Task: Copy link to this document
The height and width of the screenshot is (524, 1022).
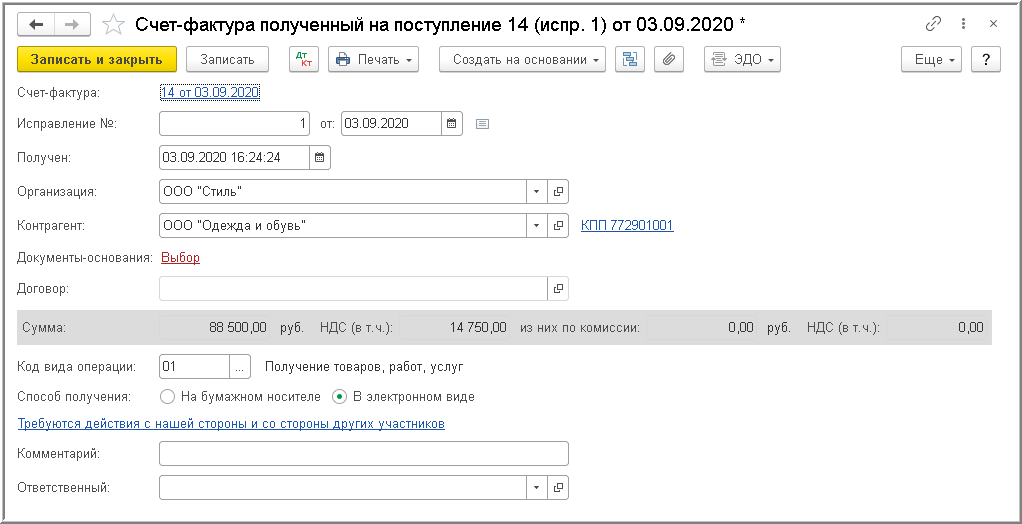Action: tap(934, 24)
